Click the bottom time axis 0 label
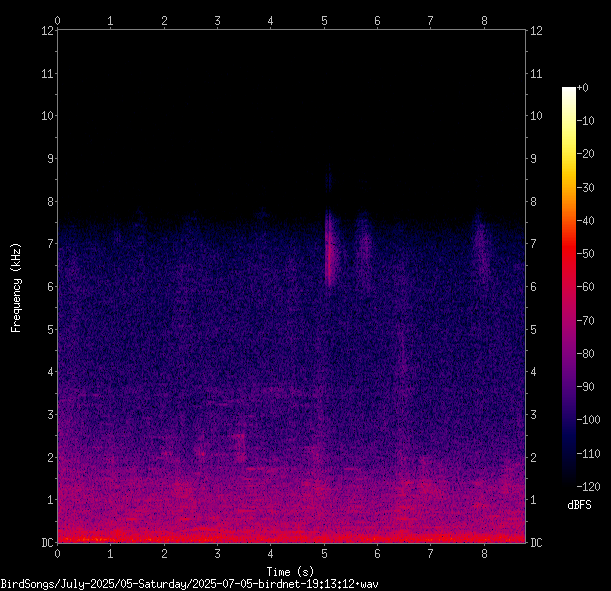The image size is (611, 591). coord(58,553)
